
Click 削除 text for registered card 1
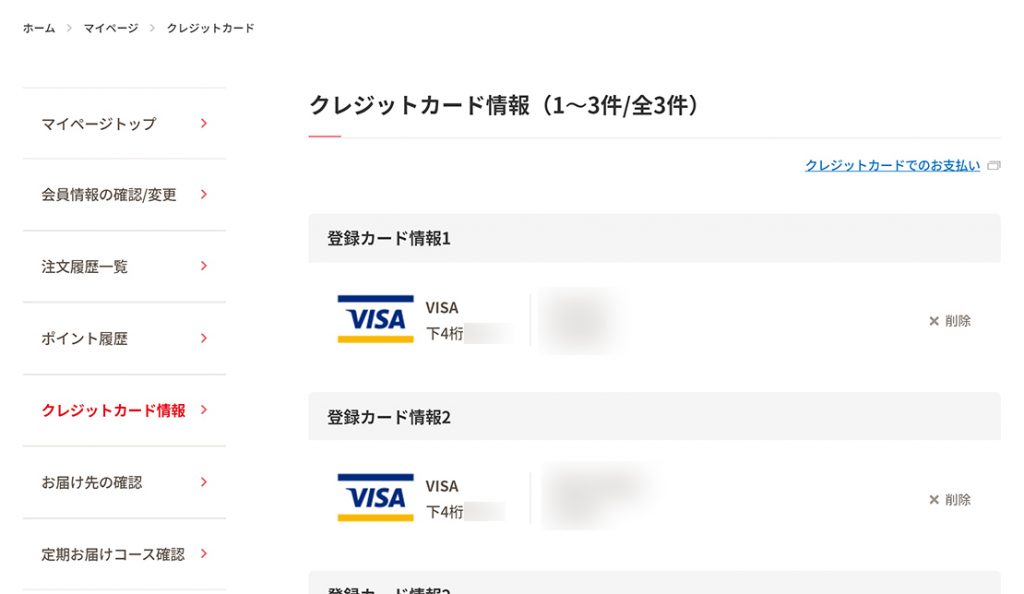[x=957, y=320]
